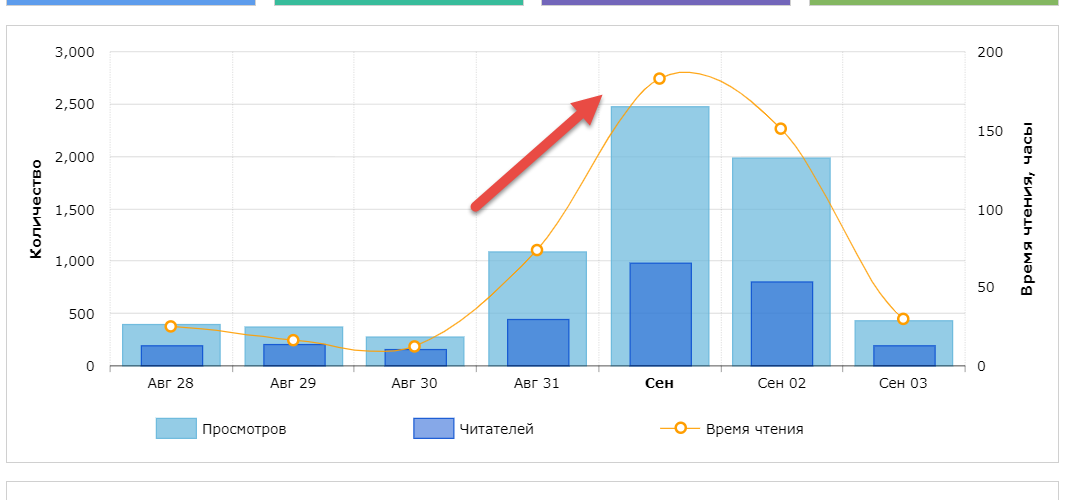Click the orange data point for Авг 28

(171, 326)
